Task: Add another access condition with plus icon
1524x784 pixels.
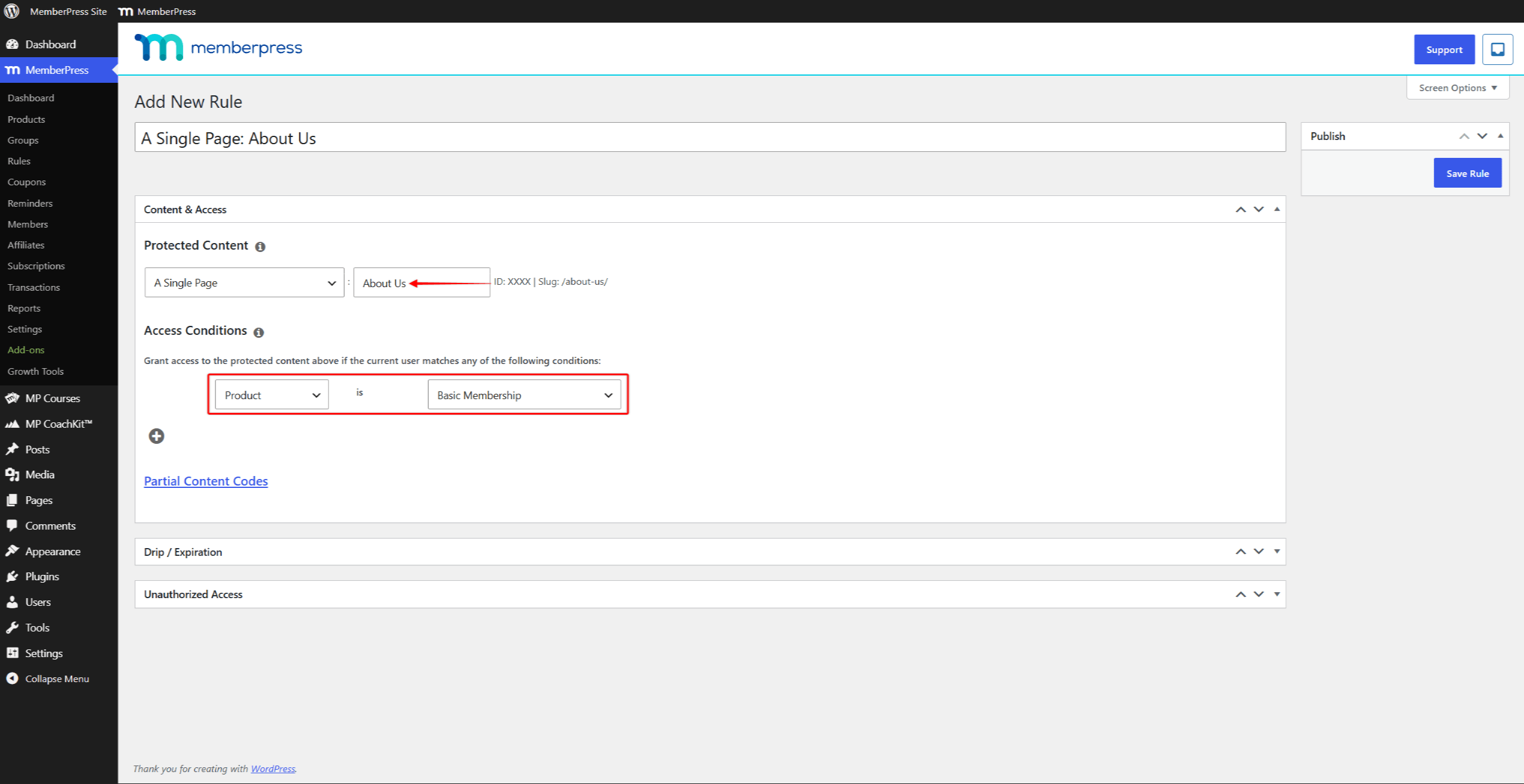Action: (156, 436)
